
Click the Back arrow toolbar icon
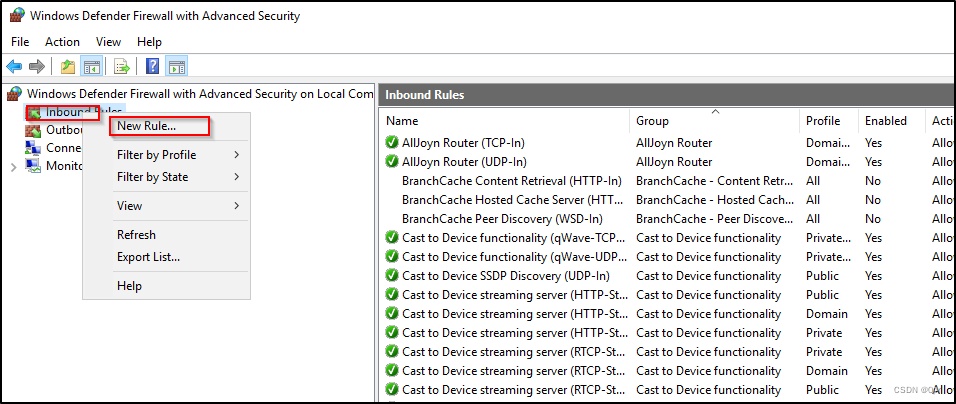tap(14, 66)
